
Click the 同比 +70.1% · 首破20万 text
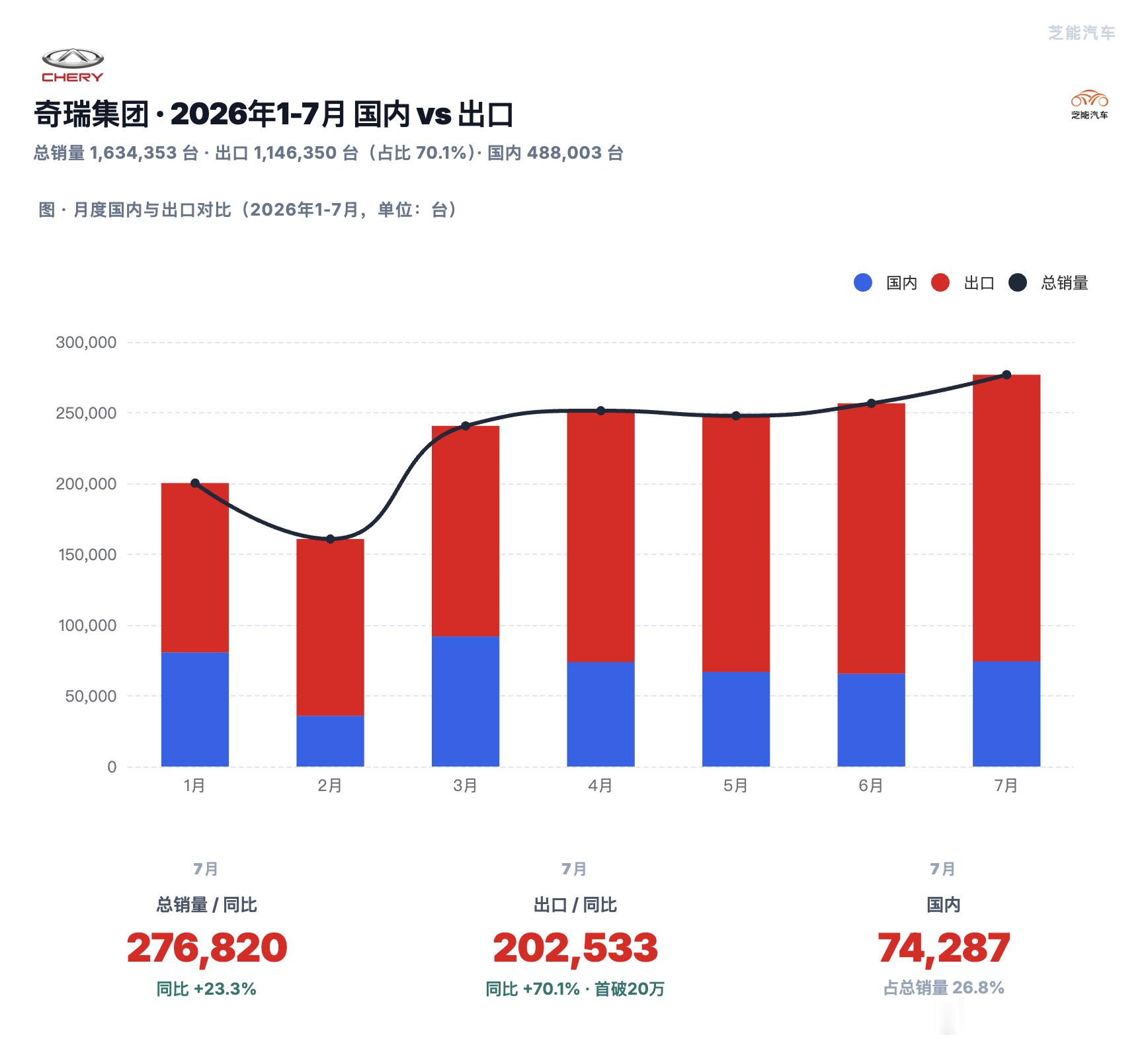(575, 989)
